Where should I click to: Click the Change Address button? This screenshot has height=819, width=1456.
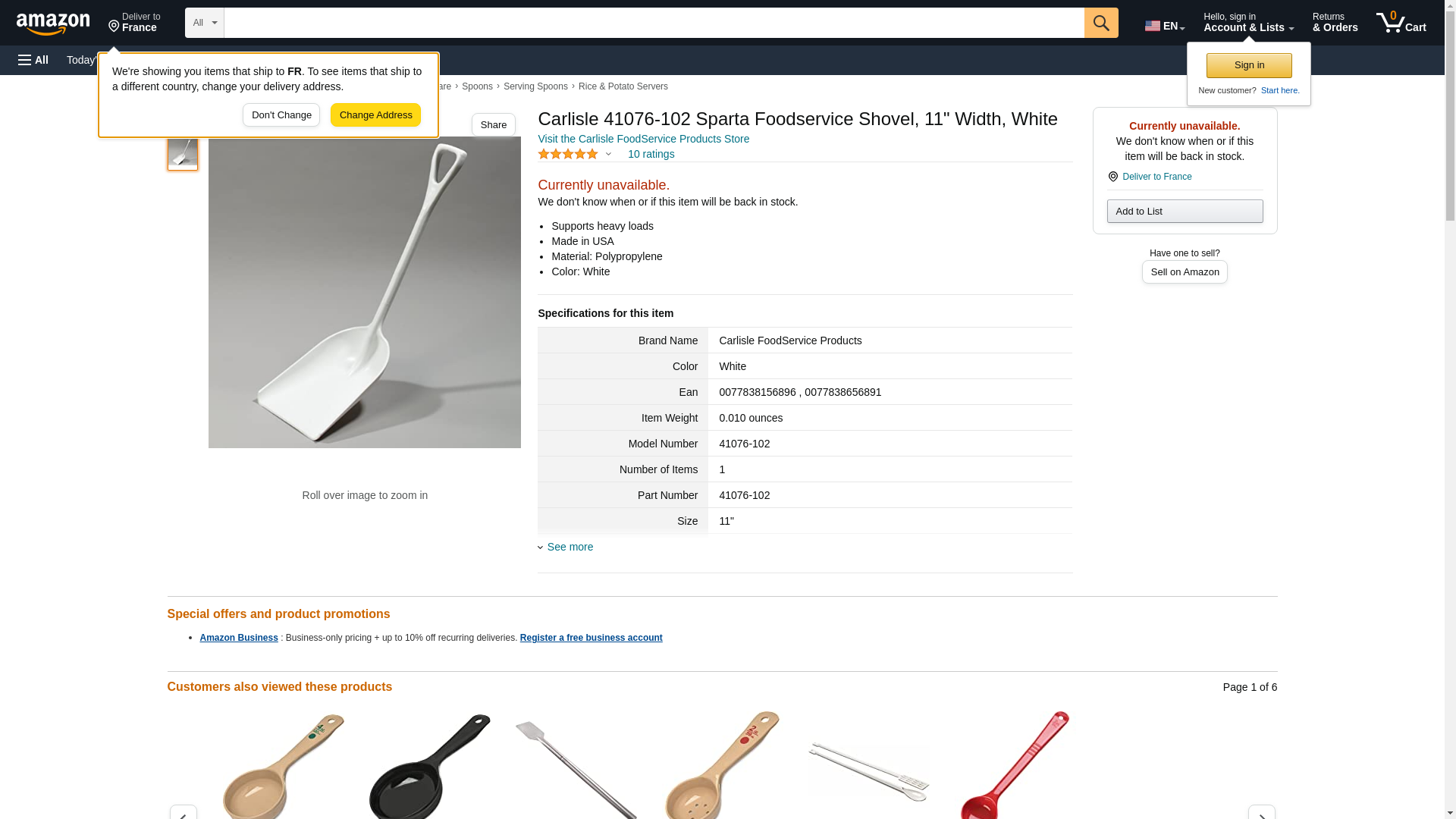375,115
